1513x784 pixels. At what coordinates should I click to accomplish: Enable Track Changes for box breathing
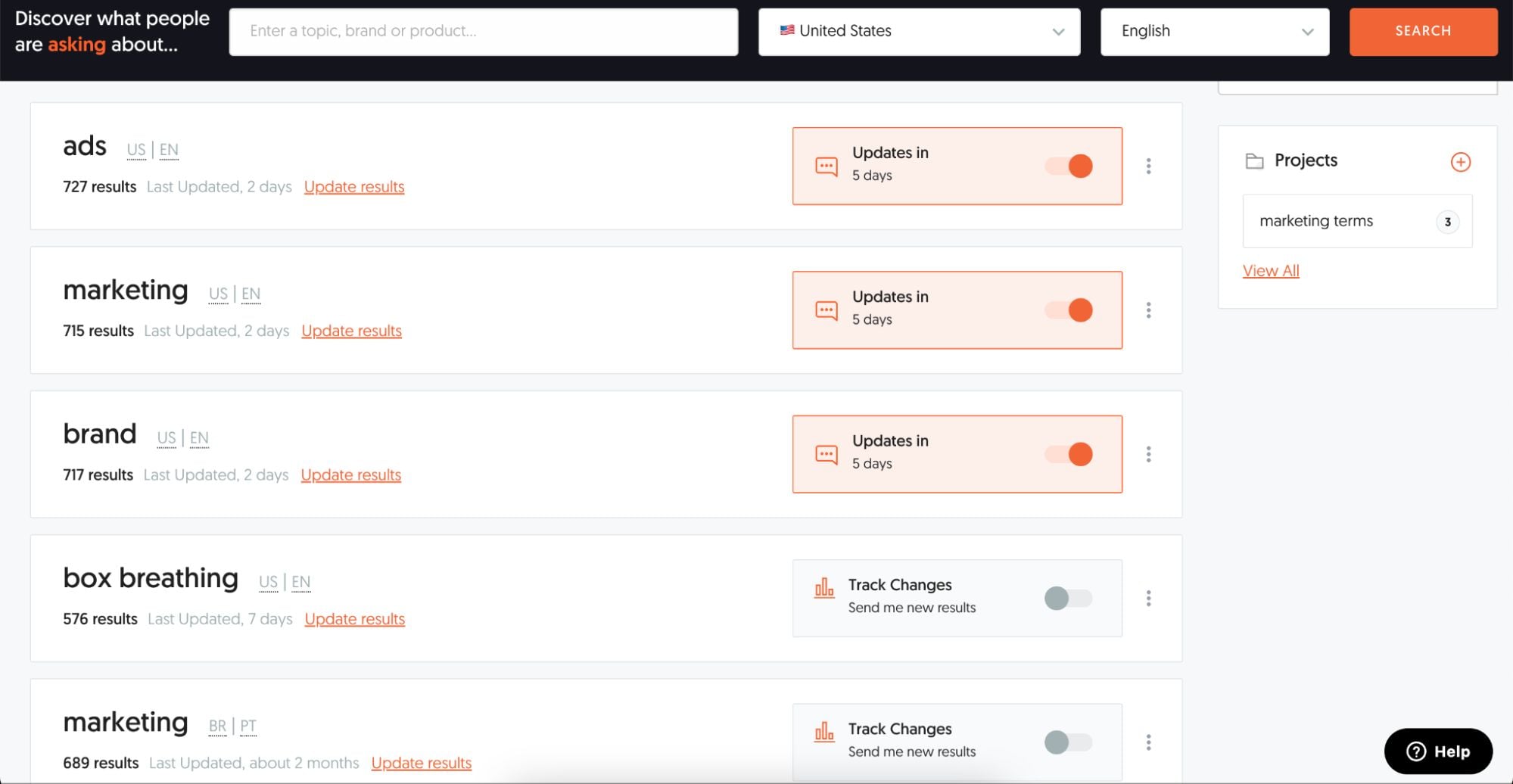pyautogui.click(x=1068, y=599)
